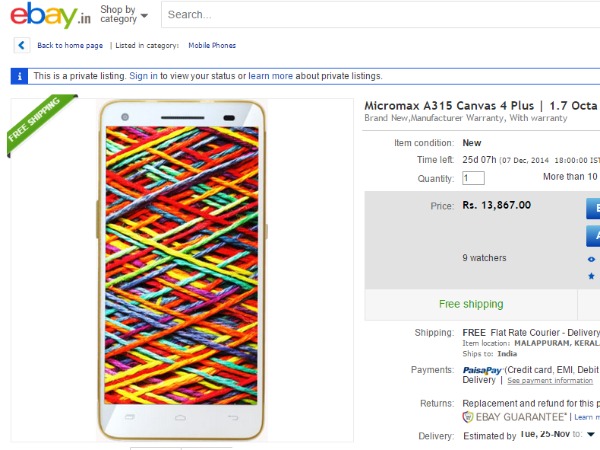Click the blue star icon beside watchers

(x=591, y=275)
